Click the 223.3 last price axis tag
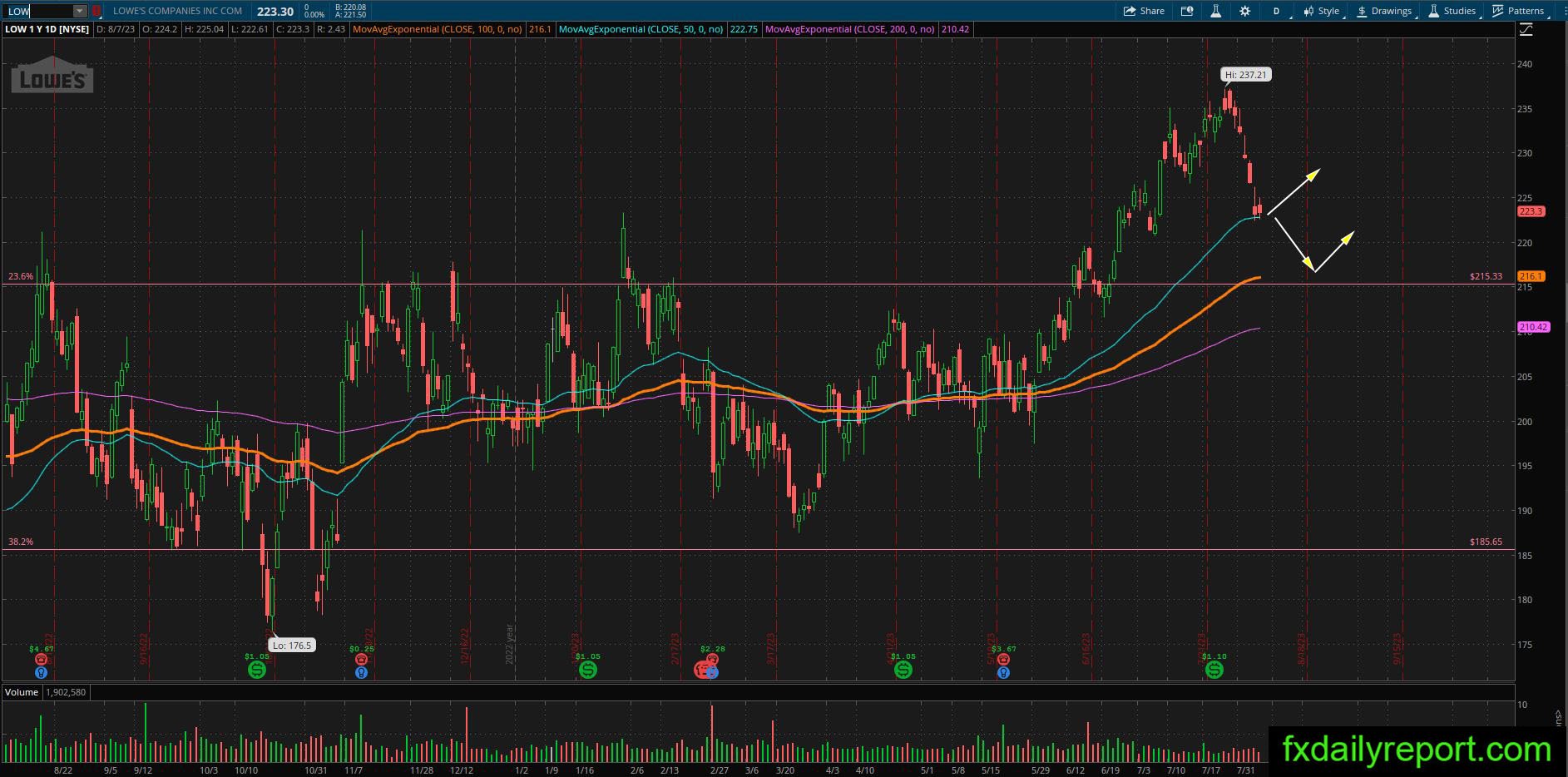The width and height of the screenshot is (1568, 777). tap(1531, 211)
